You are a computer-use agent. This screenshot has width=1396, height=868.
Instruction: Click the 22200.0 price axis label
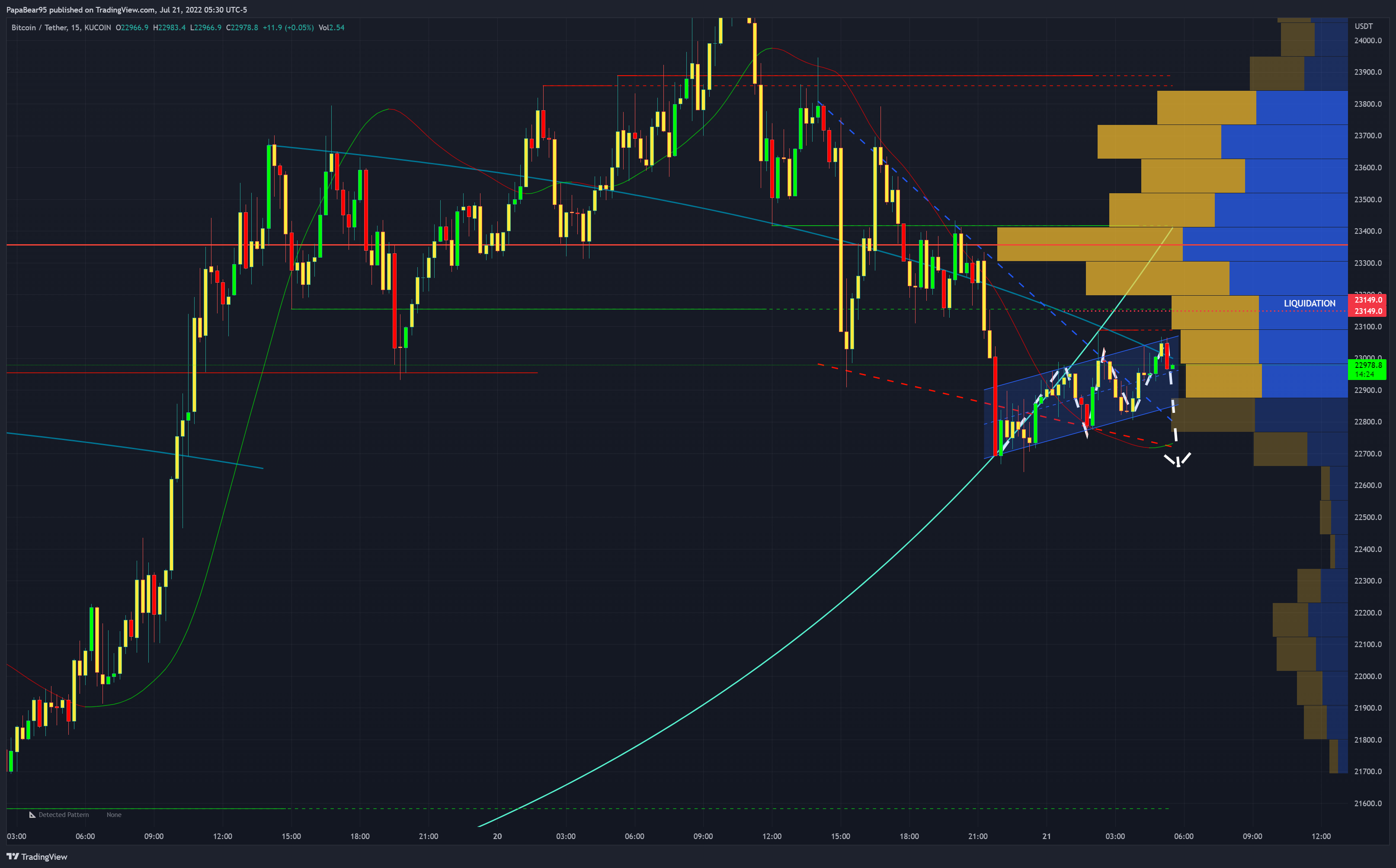pyautogui.click(x=1368, y=613)
